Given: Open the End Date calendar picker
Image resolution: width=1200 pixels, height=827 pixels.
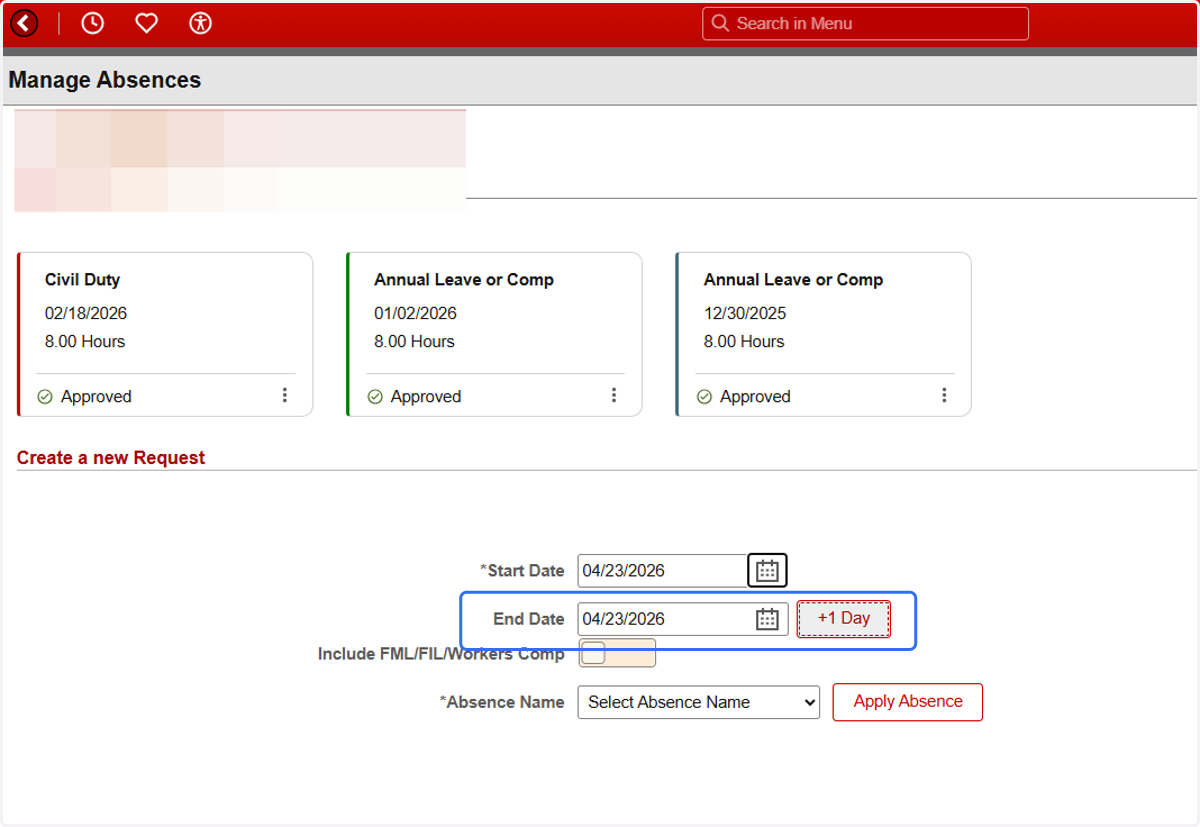Looking at the screenshot, I should (767, 619).
